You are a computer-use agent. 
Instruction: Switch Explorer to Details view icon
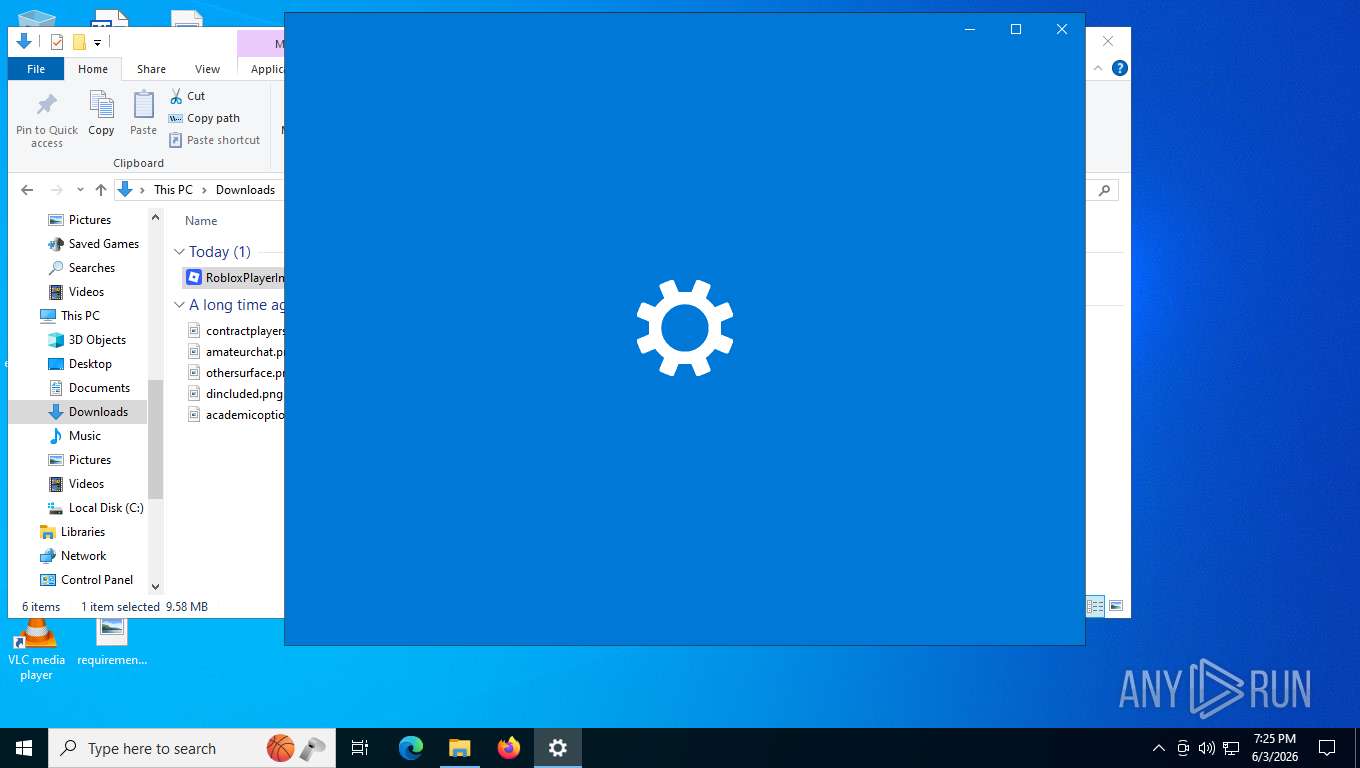[x=1095, y=606]
